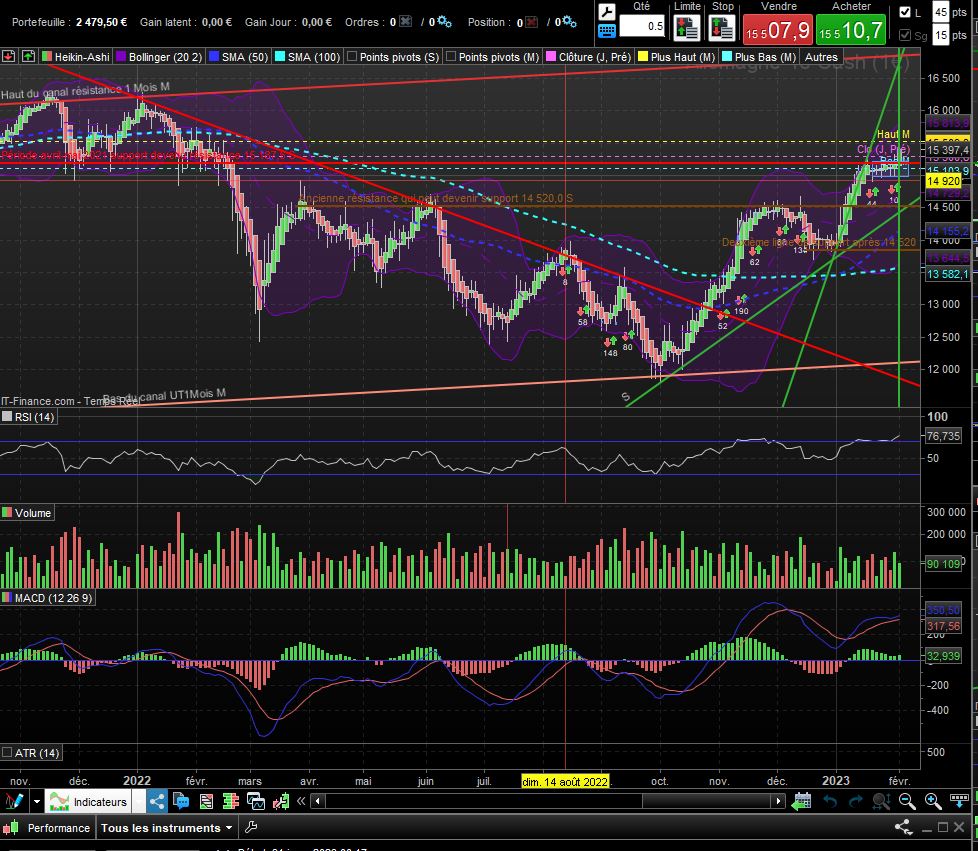Click the undo arrow icon
This screenshot has width=978, height=851.
coord(830,801)
